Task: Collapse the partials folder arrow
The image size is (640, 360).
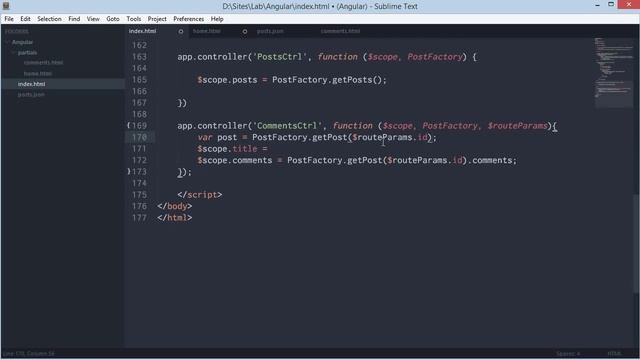Action: point(13,53)
